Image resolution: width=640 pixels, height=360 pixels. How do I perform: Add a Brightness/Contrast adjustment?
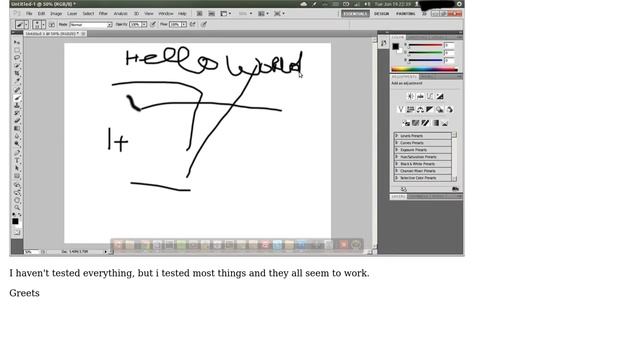tap(410, 96)
